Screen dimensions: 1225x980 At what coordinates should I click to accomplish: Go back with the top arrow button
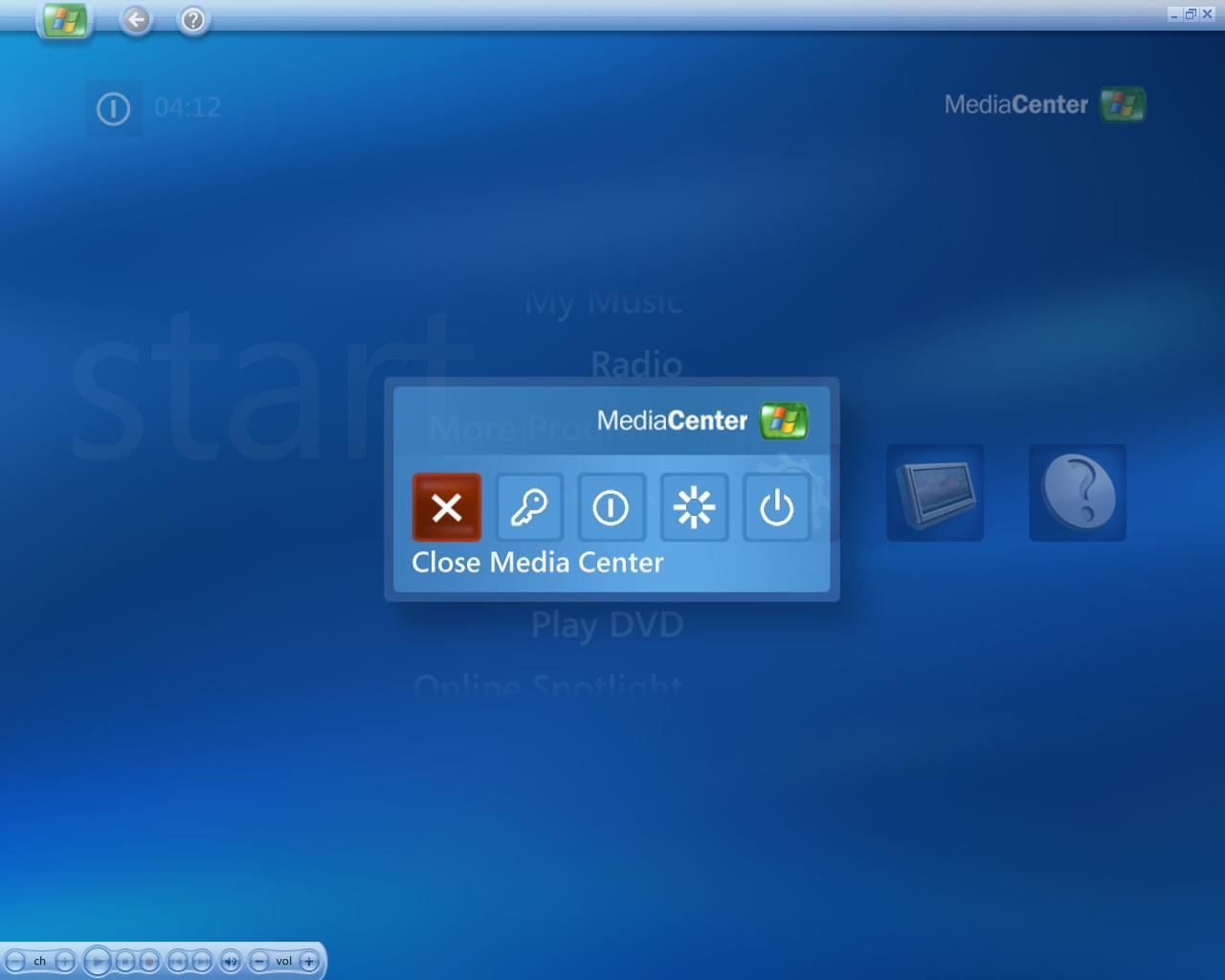(136, 19)
